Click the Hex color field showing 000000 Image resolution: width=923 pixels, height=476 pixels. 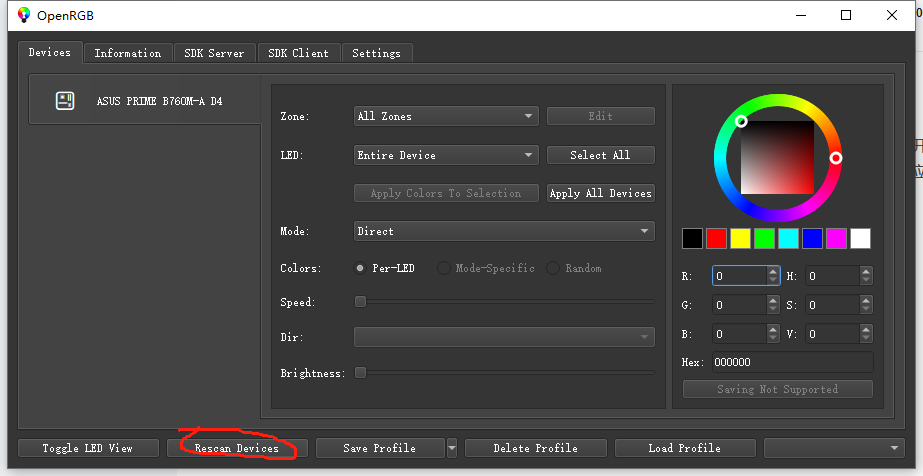click(x=793, y=362)
